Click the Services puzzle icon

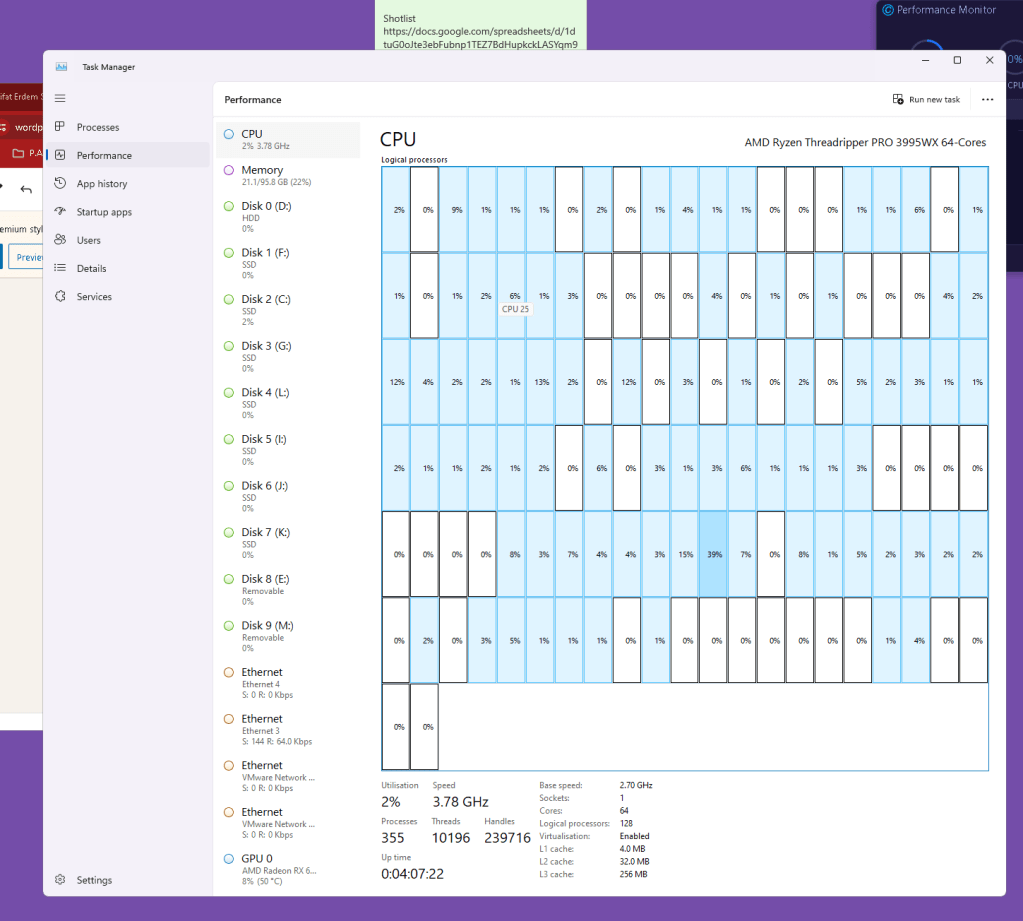pos(60,296)
